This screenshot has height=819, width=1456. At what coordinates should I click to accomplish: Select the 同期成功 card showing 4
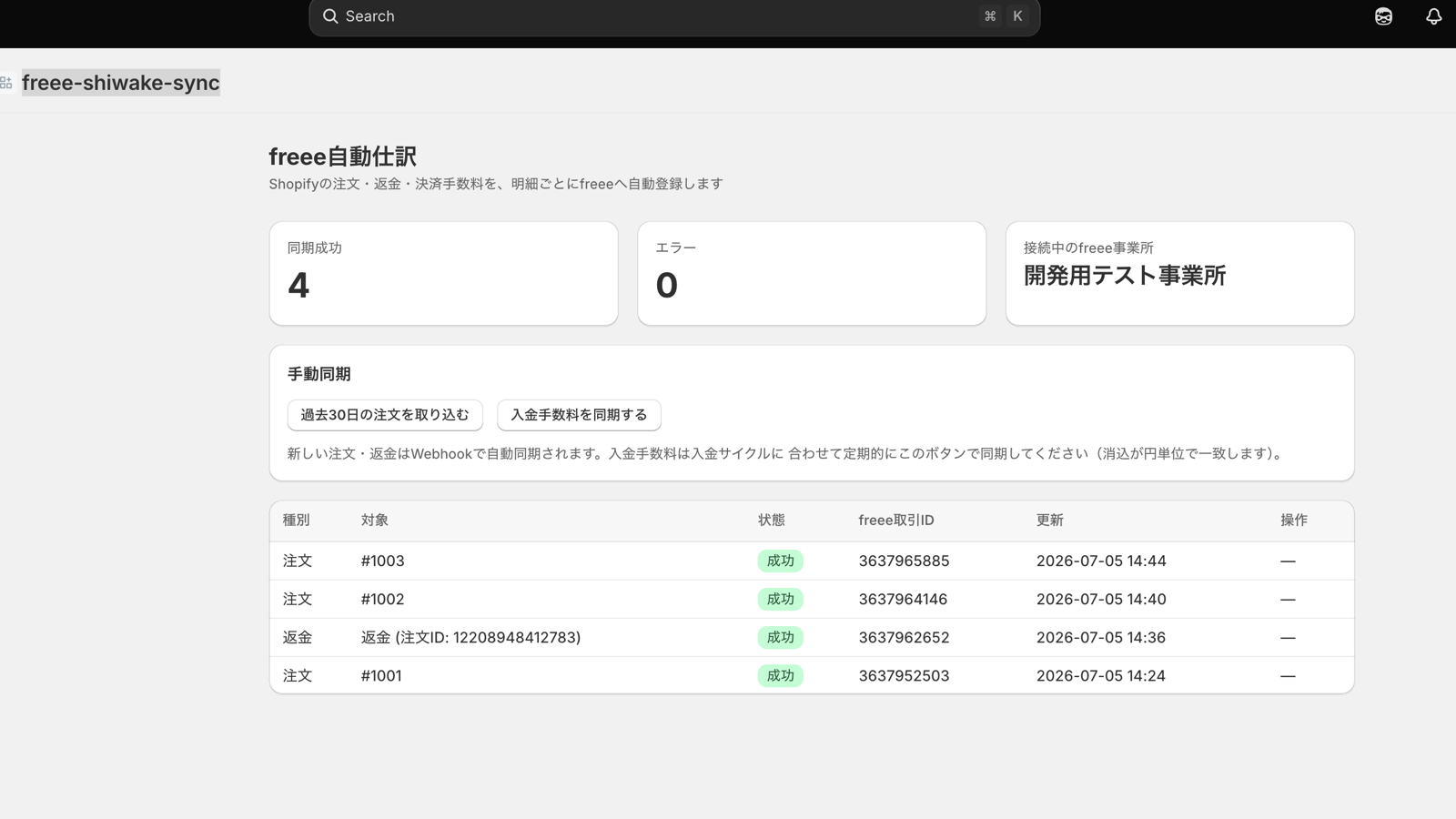pyautogui.click(x=443, y=273)
